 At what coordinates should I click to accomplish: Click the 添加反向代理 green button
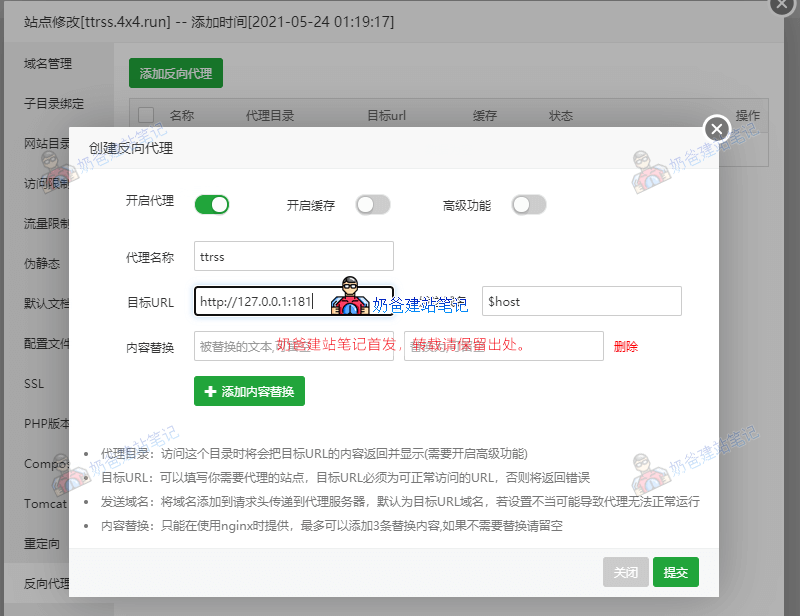coord(175,73)
